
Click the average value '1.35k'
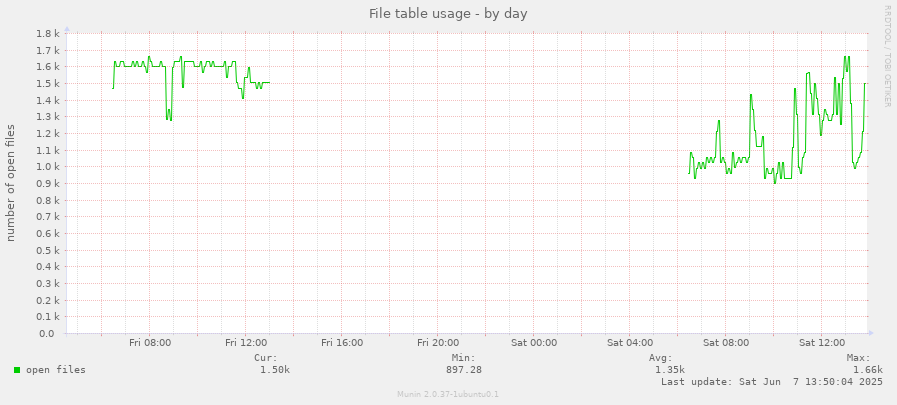click(670, 370)
